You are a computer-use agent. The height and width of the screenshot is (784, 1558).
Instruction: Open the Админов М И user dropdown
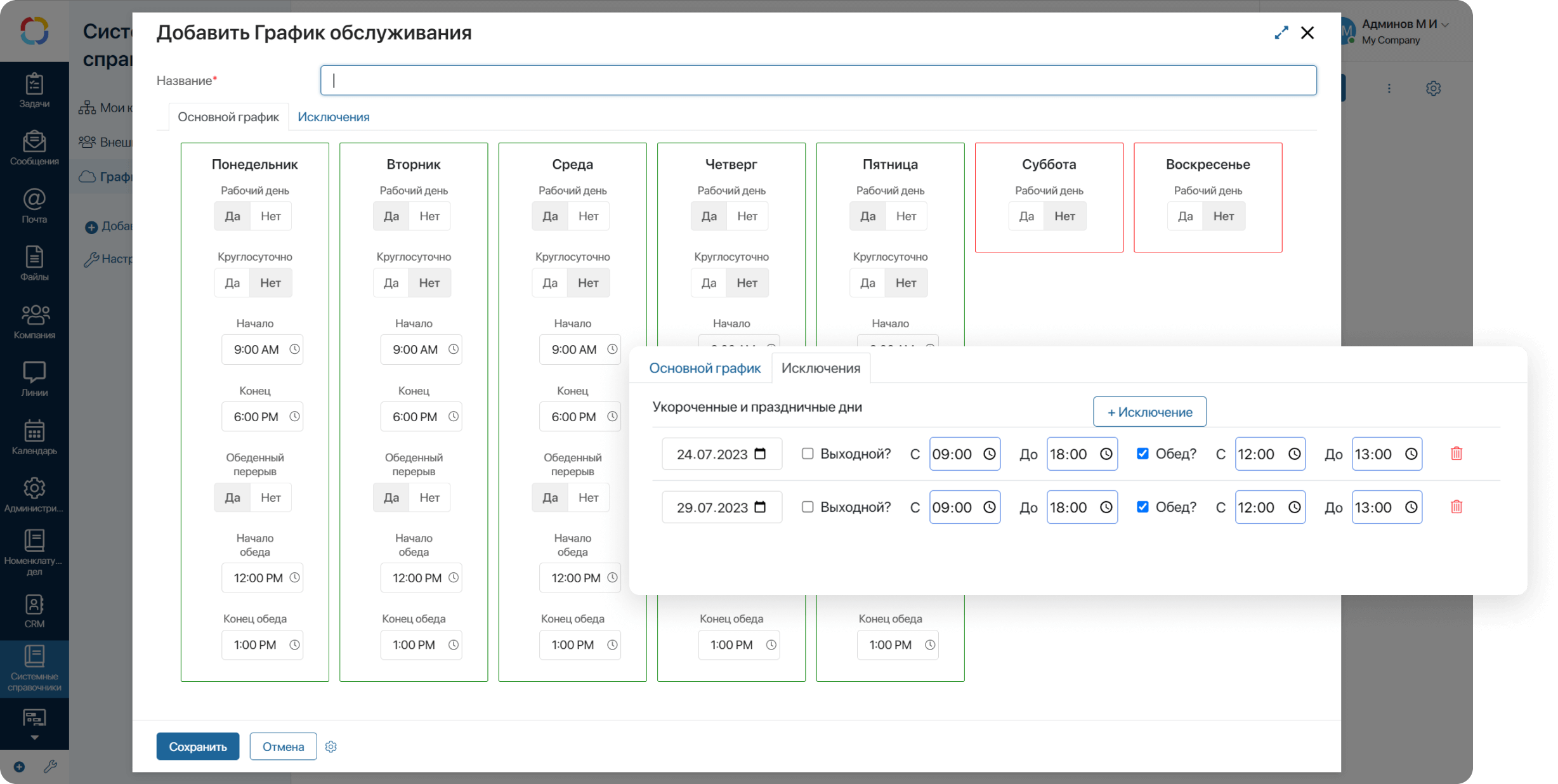[1405, 25]
